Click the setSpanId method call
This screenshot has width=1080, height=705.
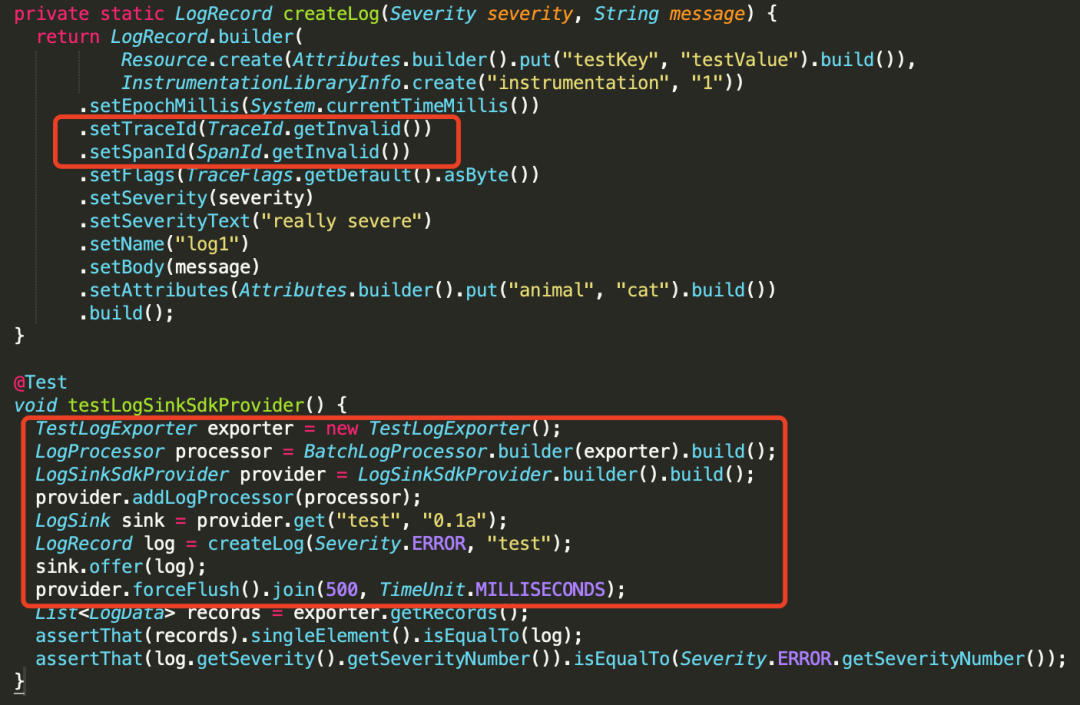[138, 151]
